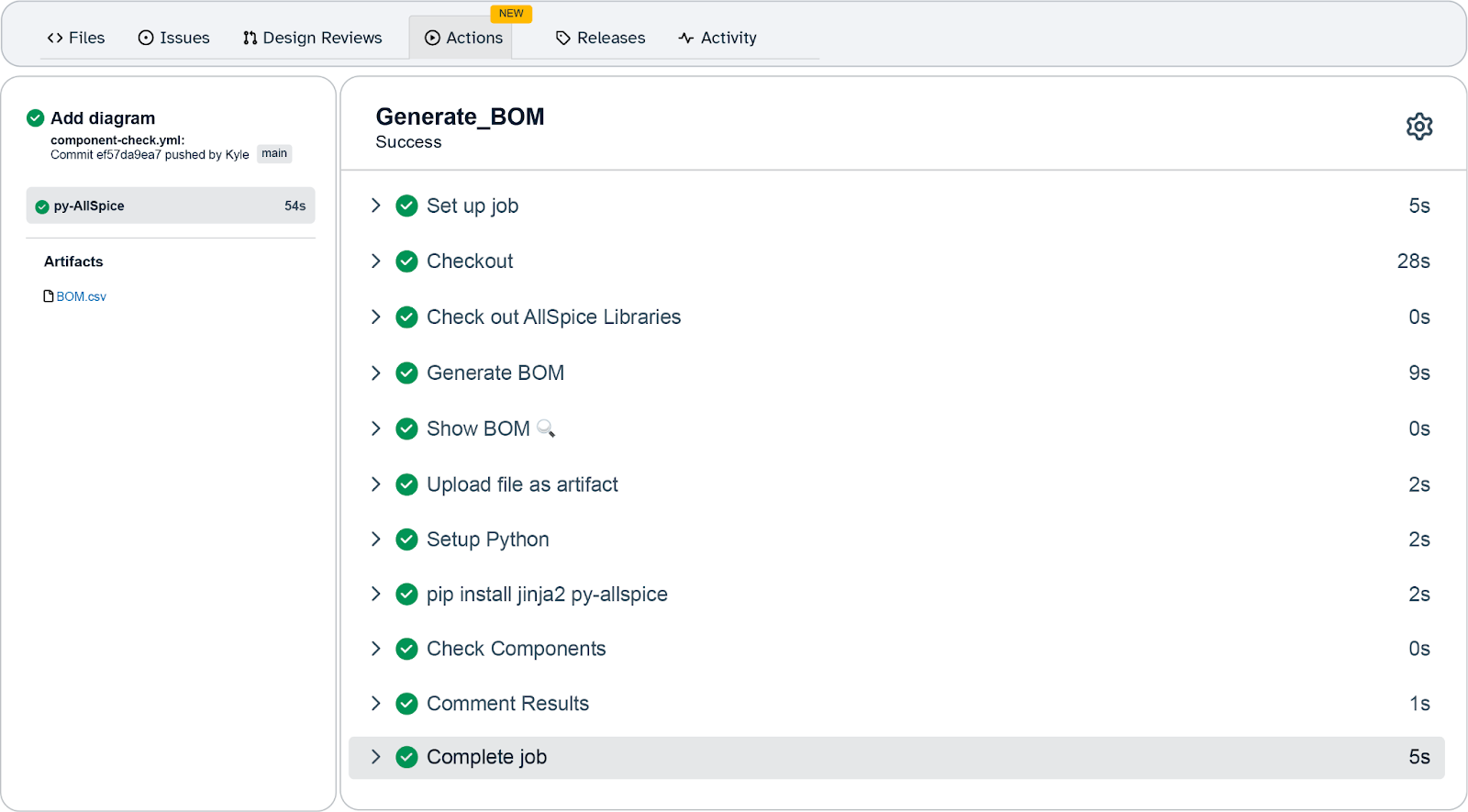Expand the Check Components step chevron
Image resolution: width=1468 pixels, height=812 pixels.
tap(375, 649)
